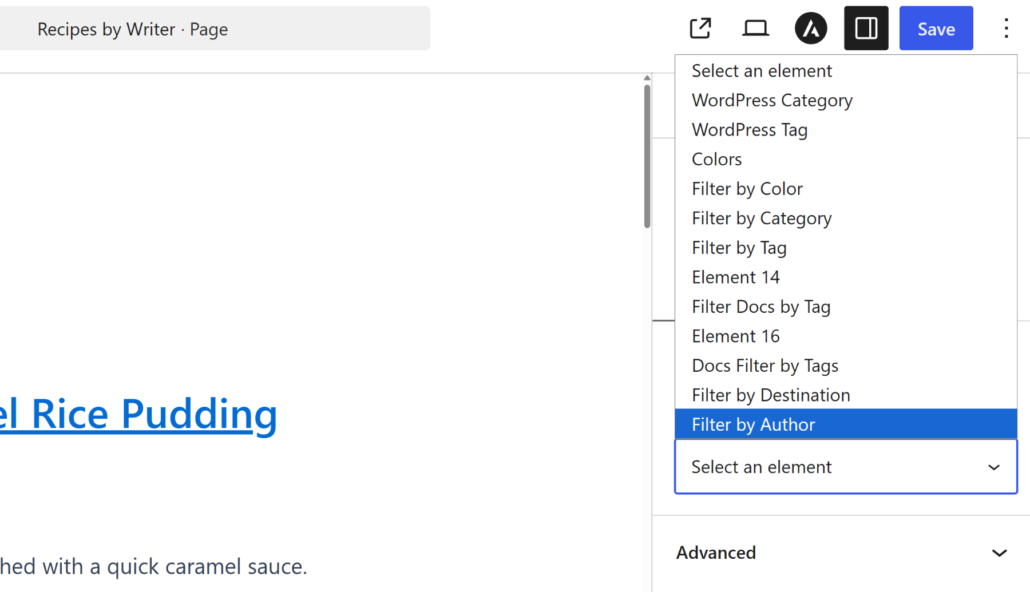Click the 'Recipes by Writer · Page' title bar
The width and height of the screenshot is (1030, 592).
tap(215, 28)
